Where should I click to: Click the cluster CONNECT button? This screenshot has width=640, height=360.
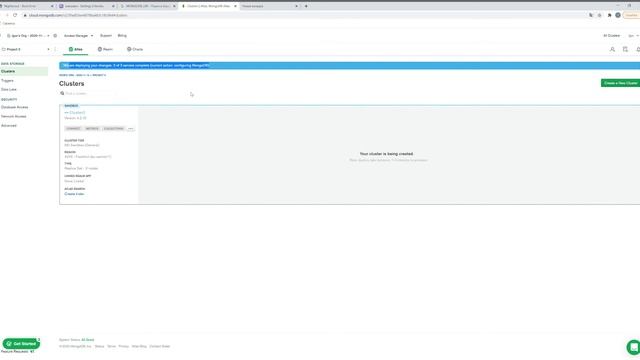pos(73,129)
